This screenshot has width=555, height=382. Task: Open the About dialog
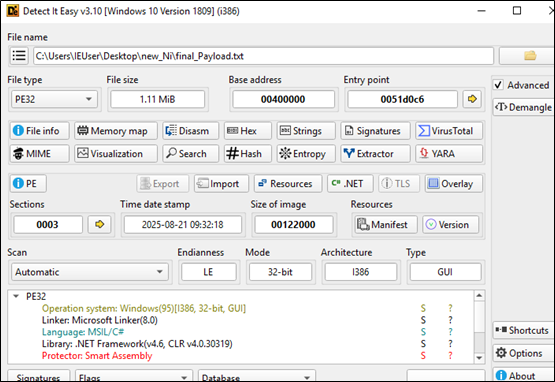click(x=523, y=375)
